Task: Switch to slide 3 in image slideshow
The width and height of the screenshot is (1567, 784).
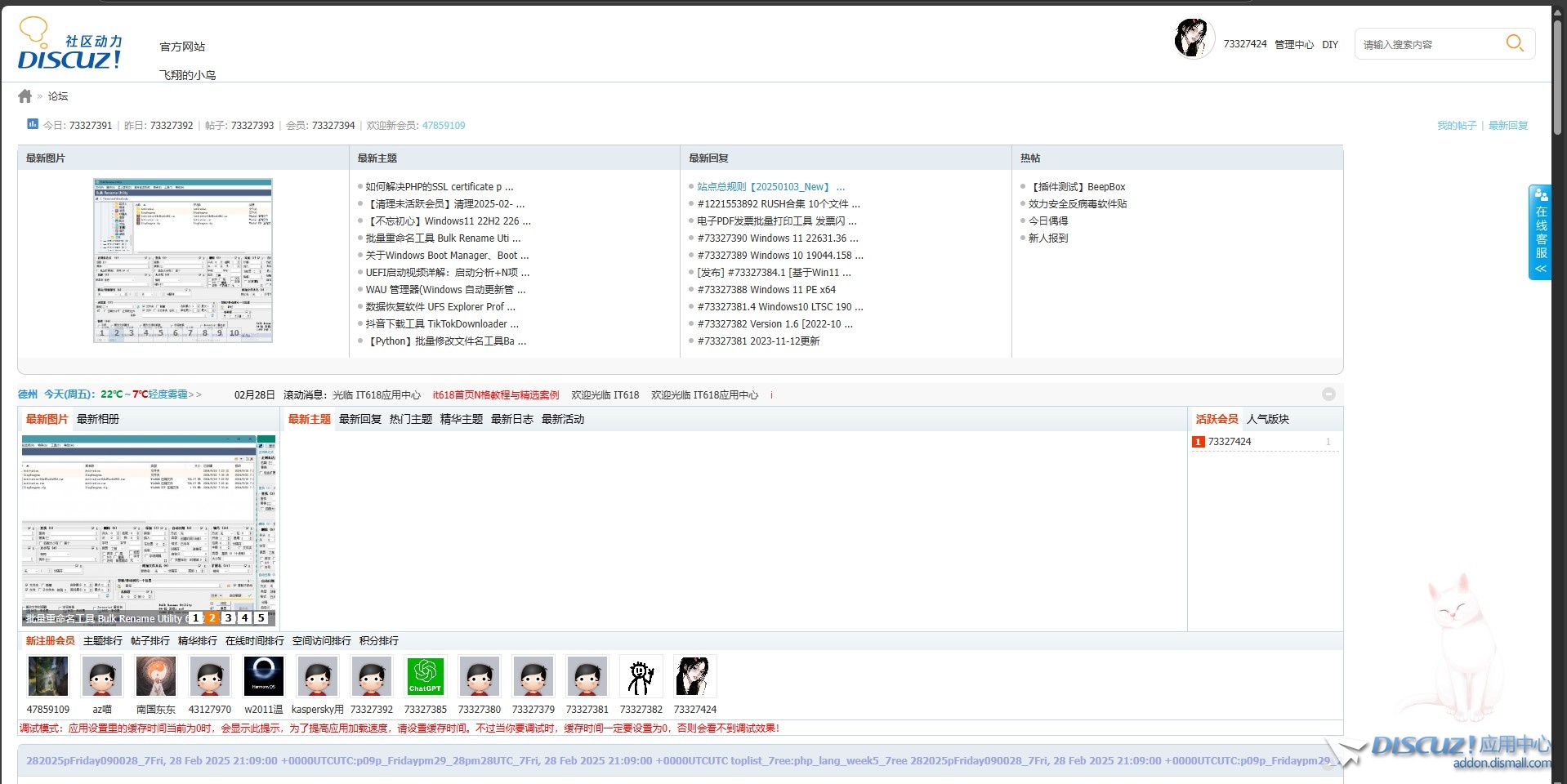Action: [x=229, y=618]
